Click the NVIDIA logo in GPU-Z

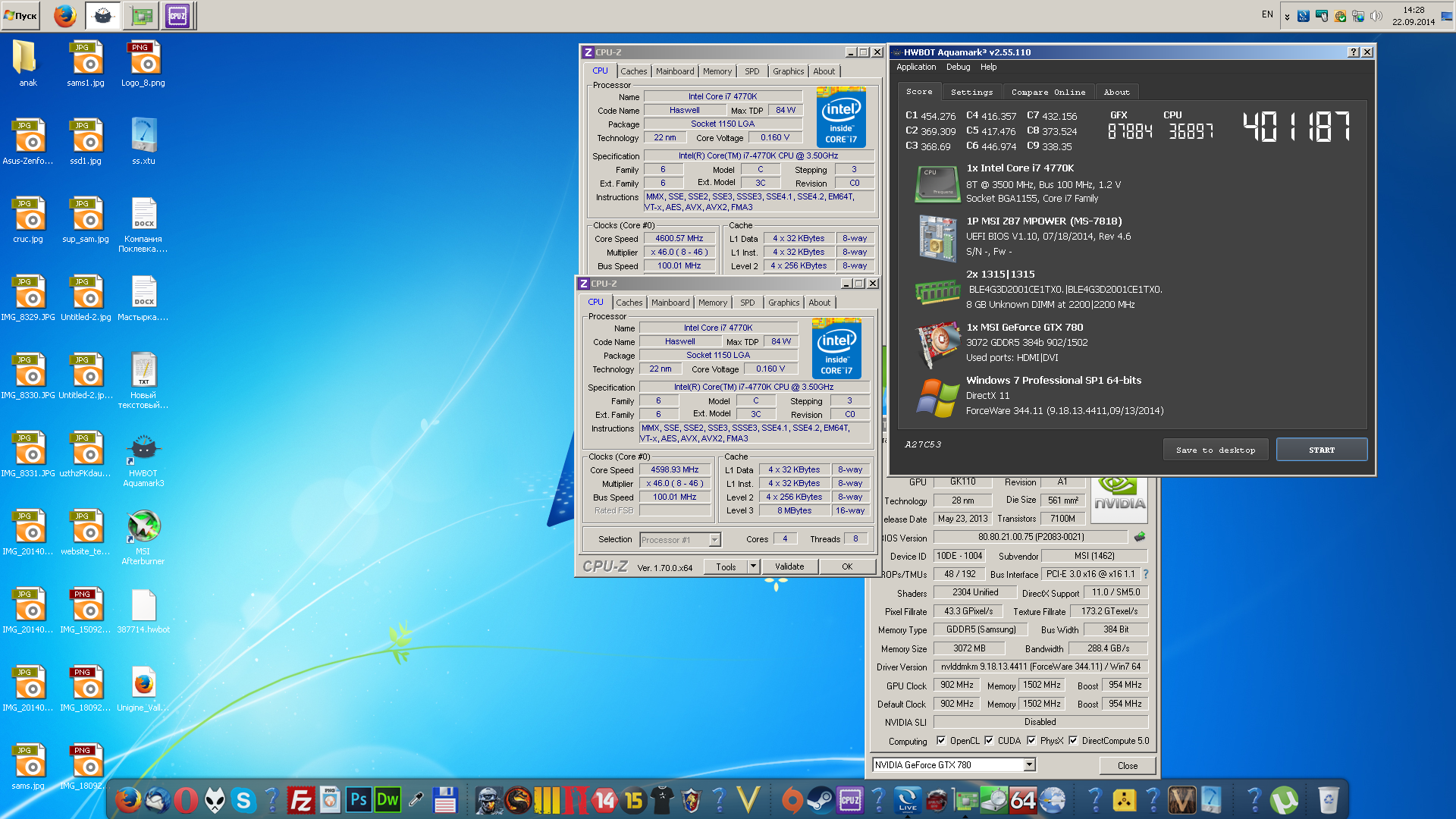(x=1119, y=498)
